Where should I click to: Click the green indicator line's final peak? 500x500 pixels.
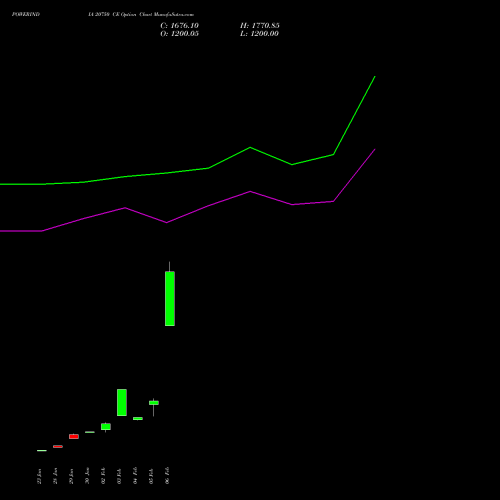[x=375, y=76]
